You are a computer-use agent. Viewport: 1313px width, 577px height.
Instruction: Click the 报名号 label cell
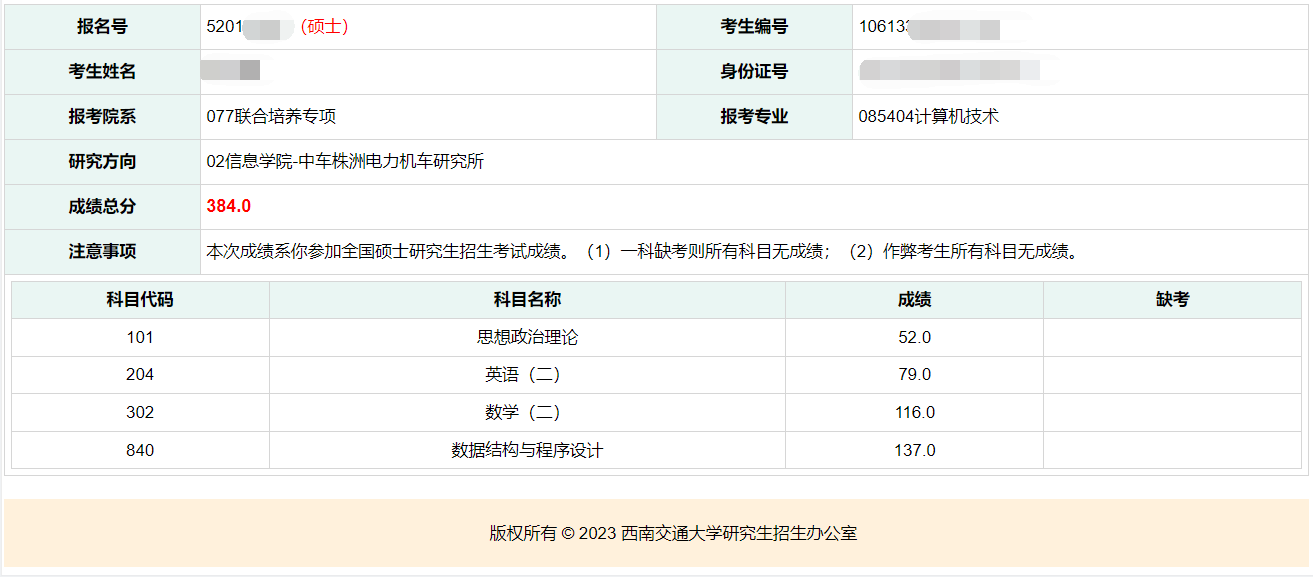tap(102, 27)
